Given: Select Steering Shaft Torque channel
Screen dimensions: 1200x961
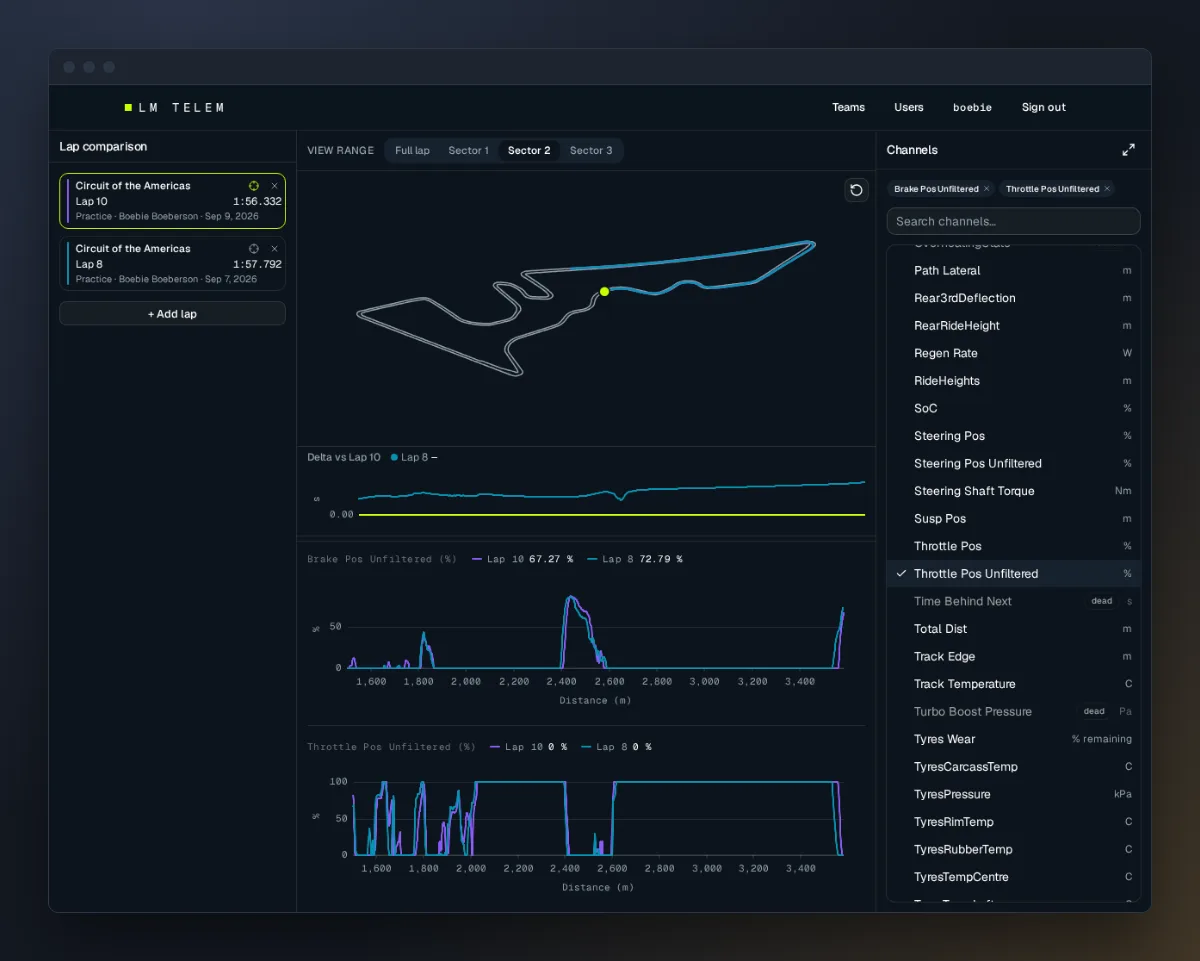Looking at the screenshot, I should pos(1013,491).
